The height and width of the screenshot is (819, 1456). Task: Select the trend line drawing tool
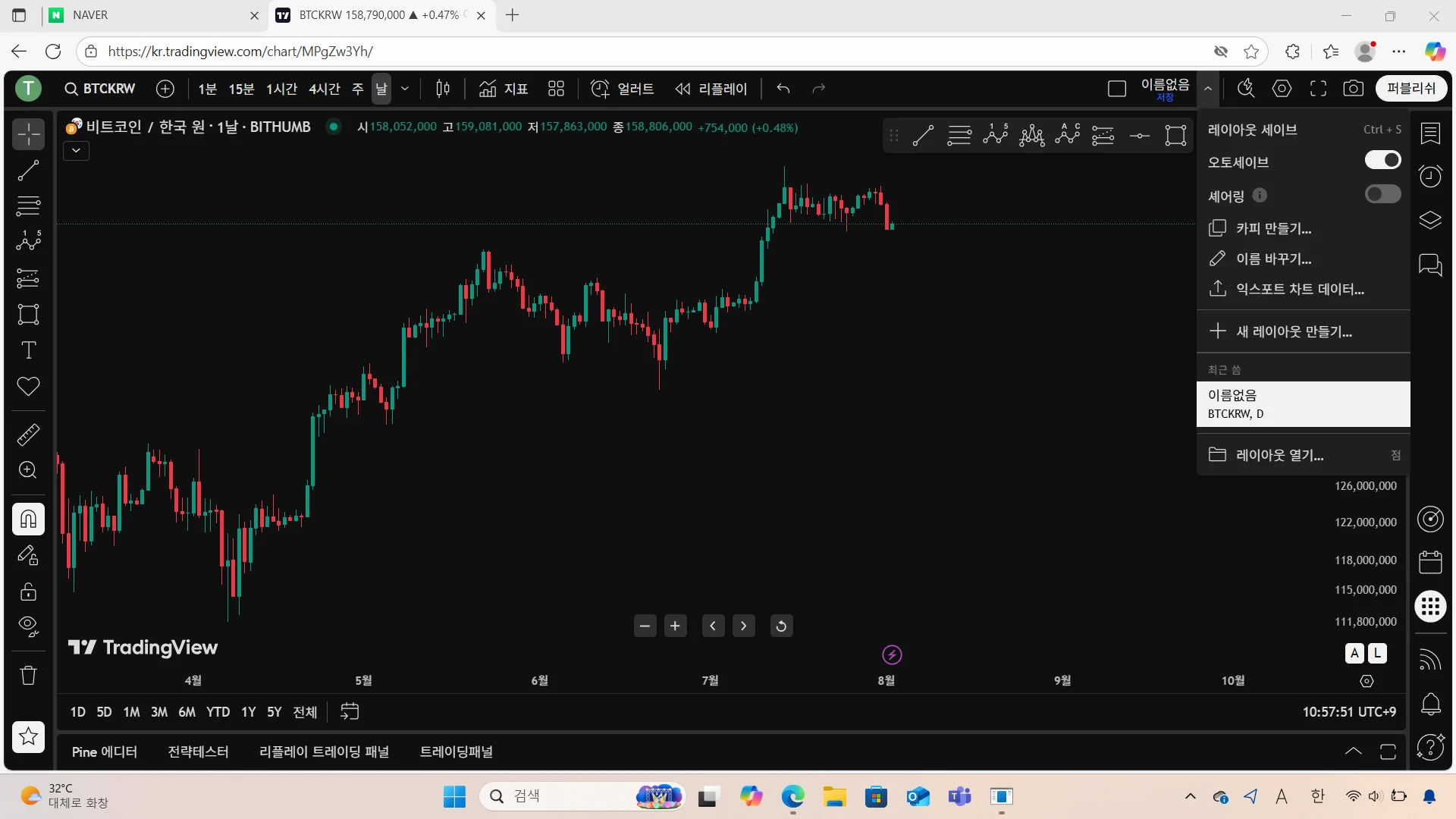click(28, 171)
